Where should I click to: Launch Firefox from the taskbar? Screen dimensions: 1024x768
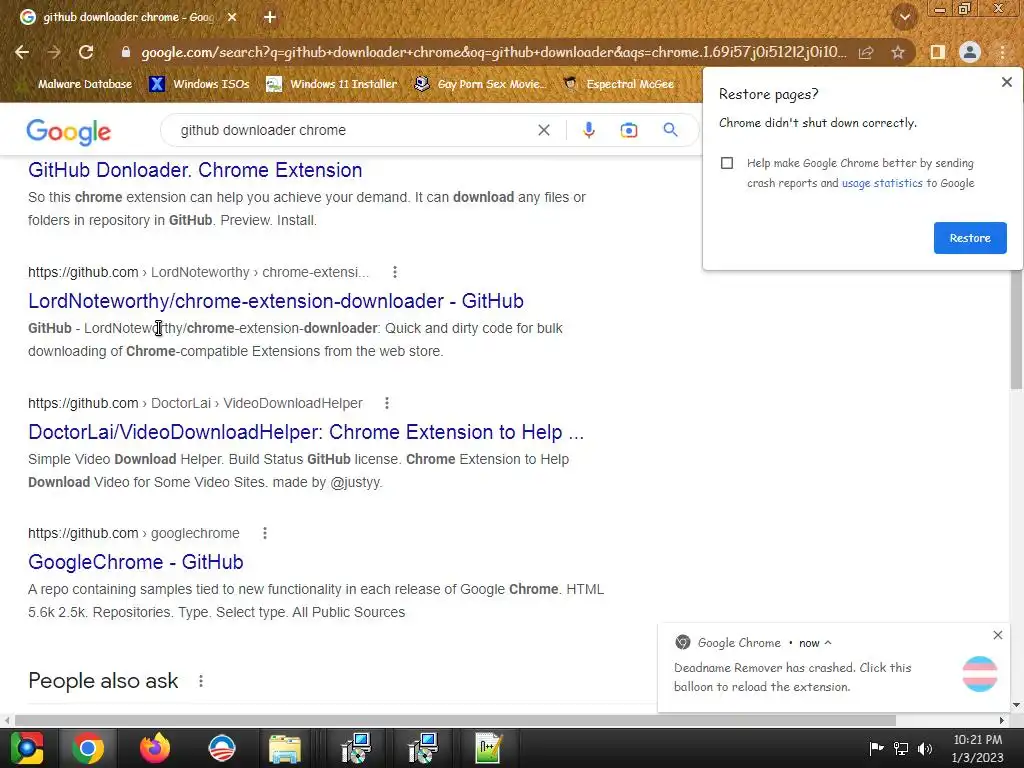coord(155,748)
